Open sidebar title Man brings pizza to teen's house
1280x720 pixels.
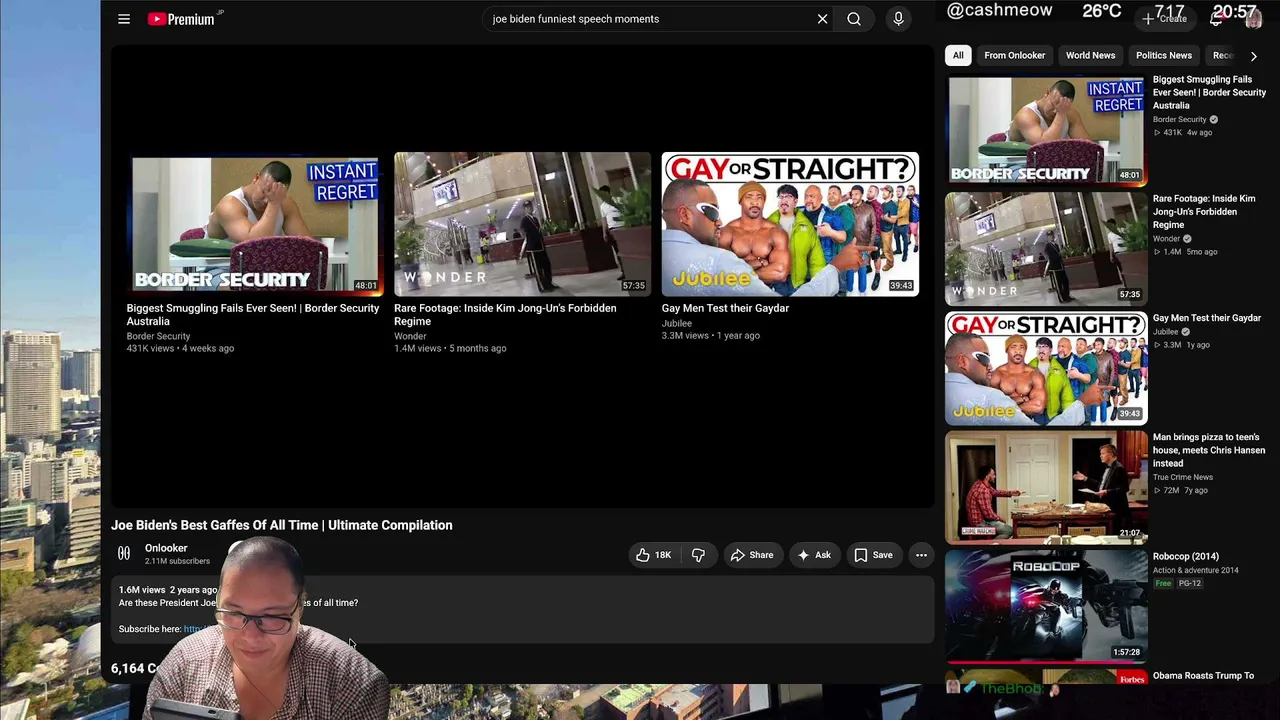tap(1208, 450)
